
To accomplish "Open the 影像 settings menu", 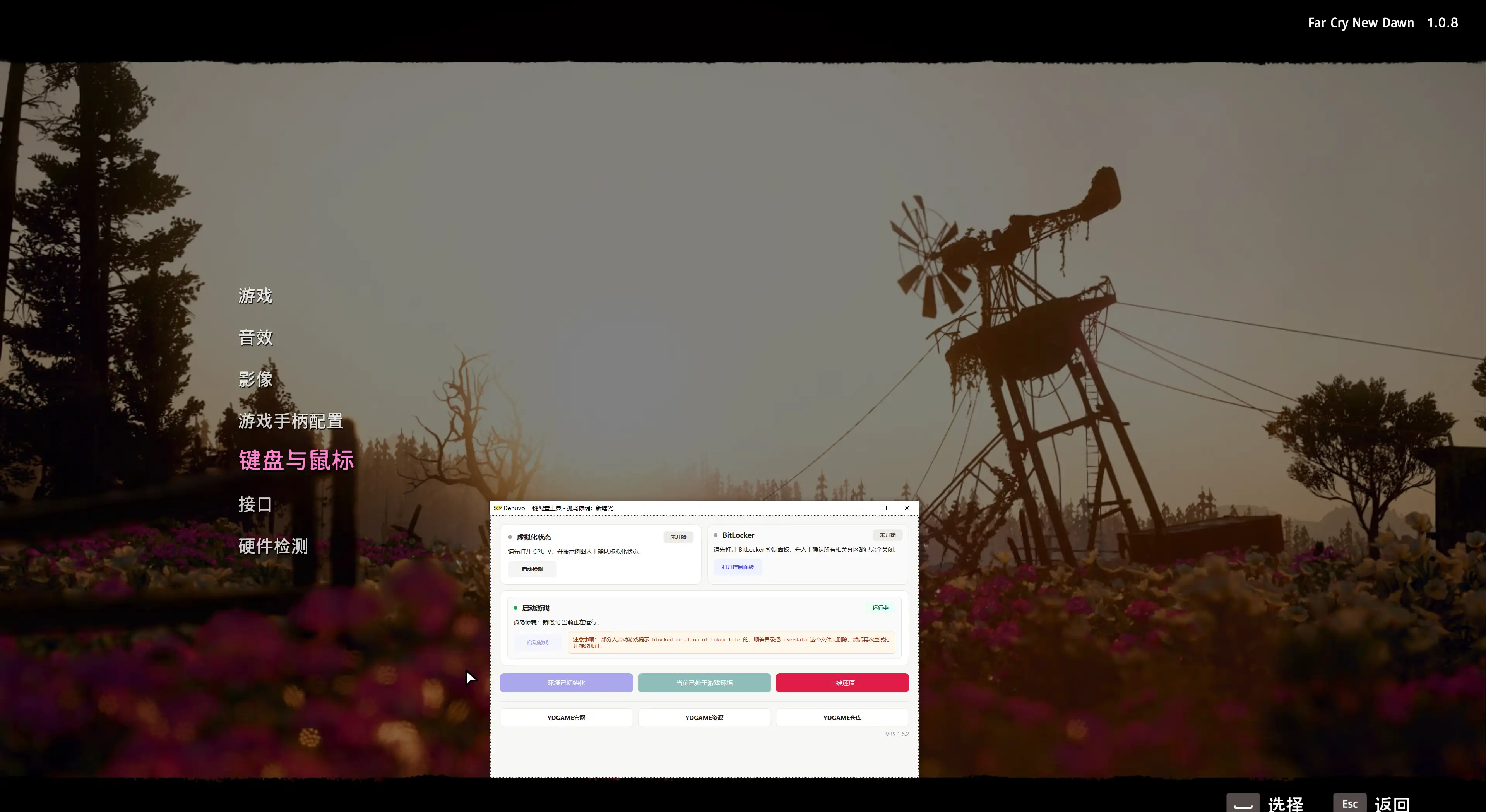I will (x=255, y=379).
